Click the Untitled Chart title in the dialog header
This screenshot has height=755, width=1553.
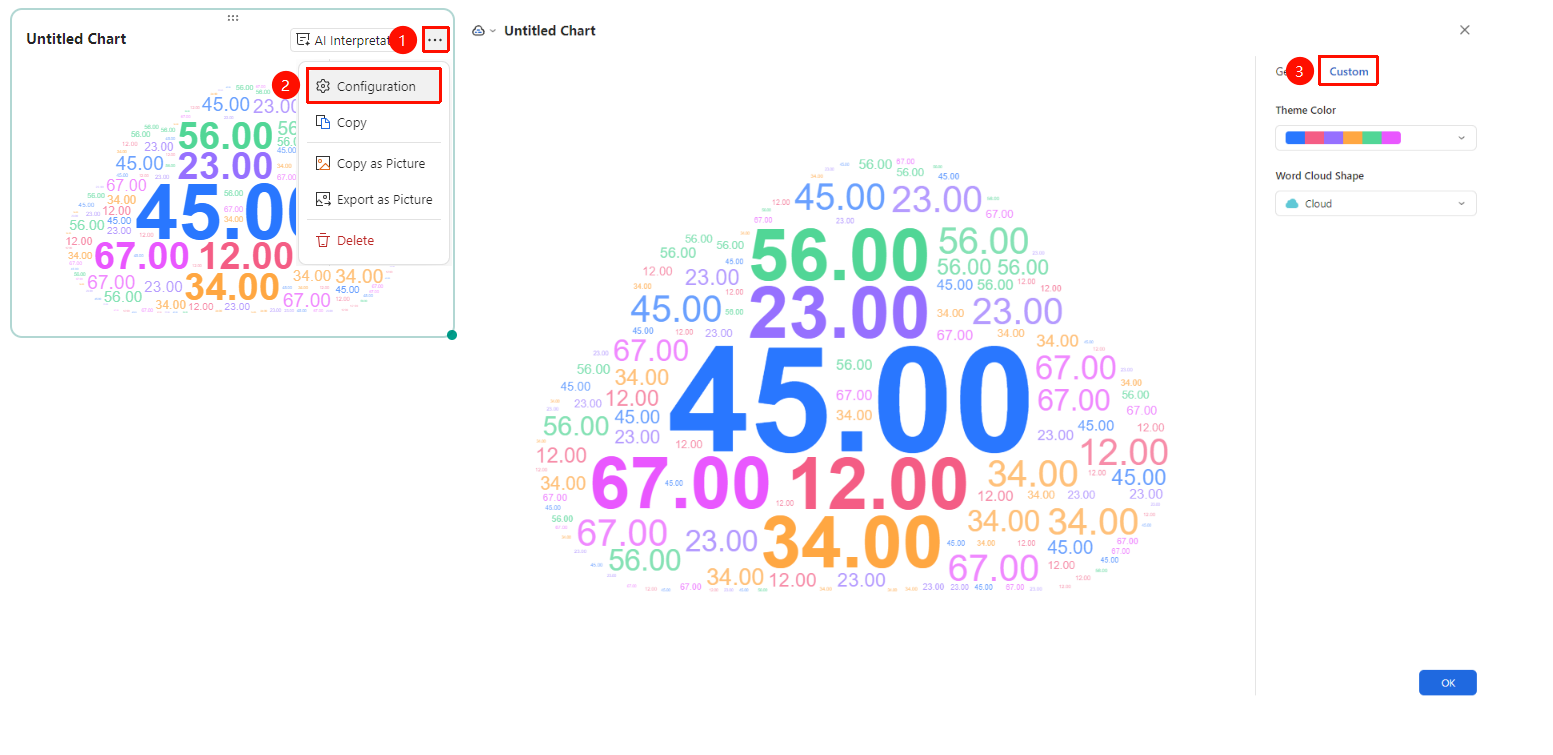(x=550, y=31)
